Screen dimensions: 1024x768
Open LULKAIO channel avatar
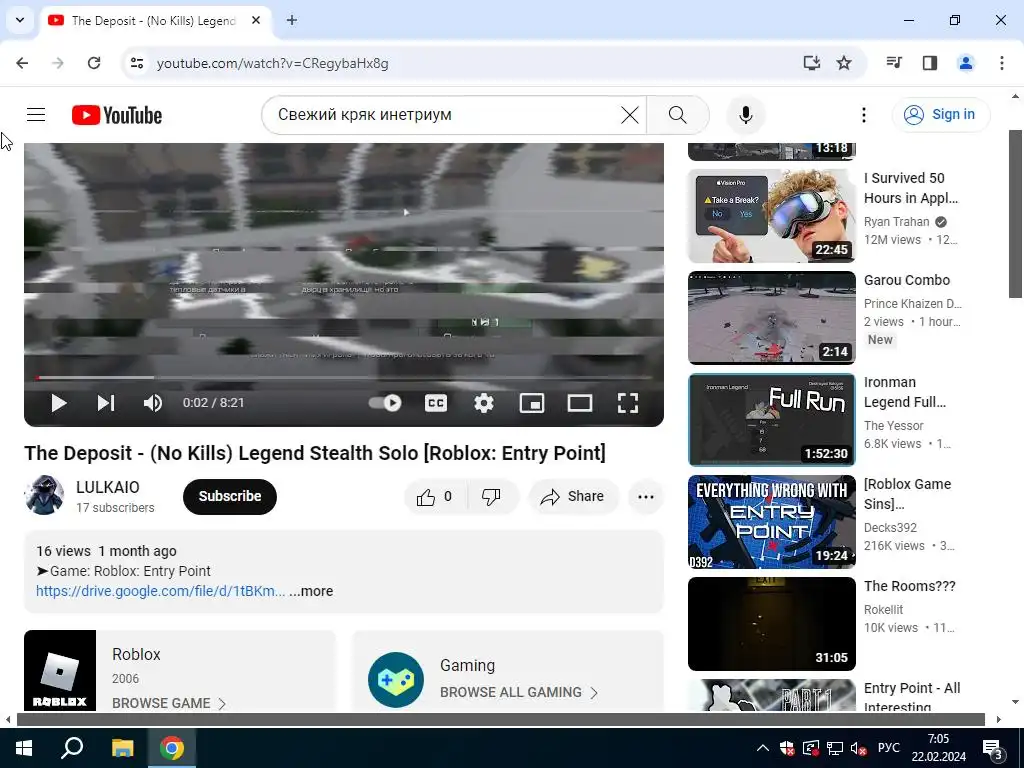pos(44,495)
